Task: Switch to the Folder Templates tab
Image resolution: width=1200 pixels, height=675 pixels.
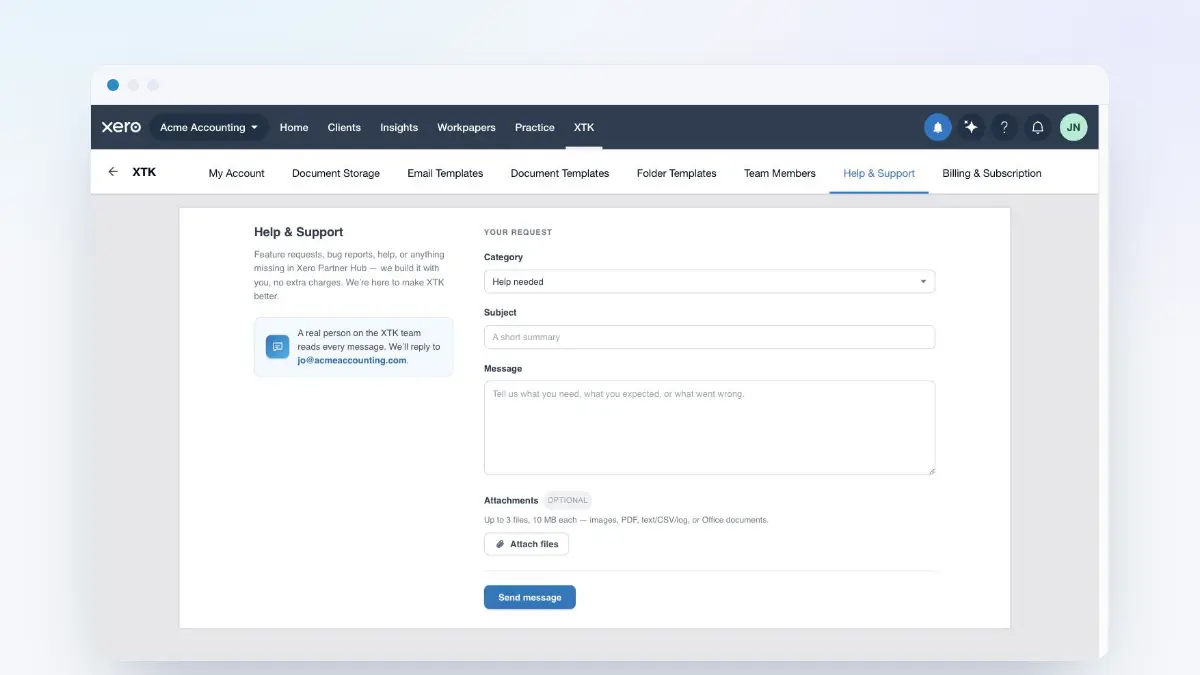Action: [677, 173]
